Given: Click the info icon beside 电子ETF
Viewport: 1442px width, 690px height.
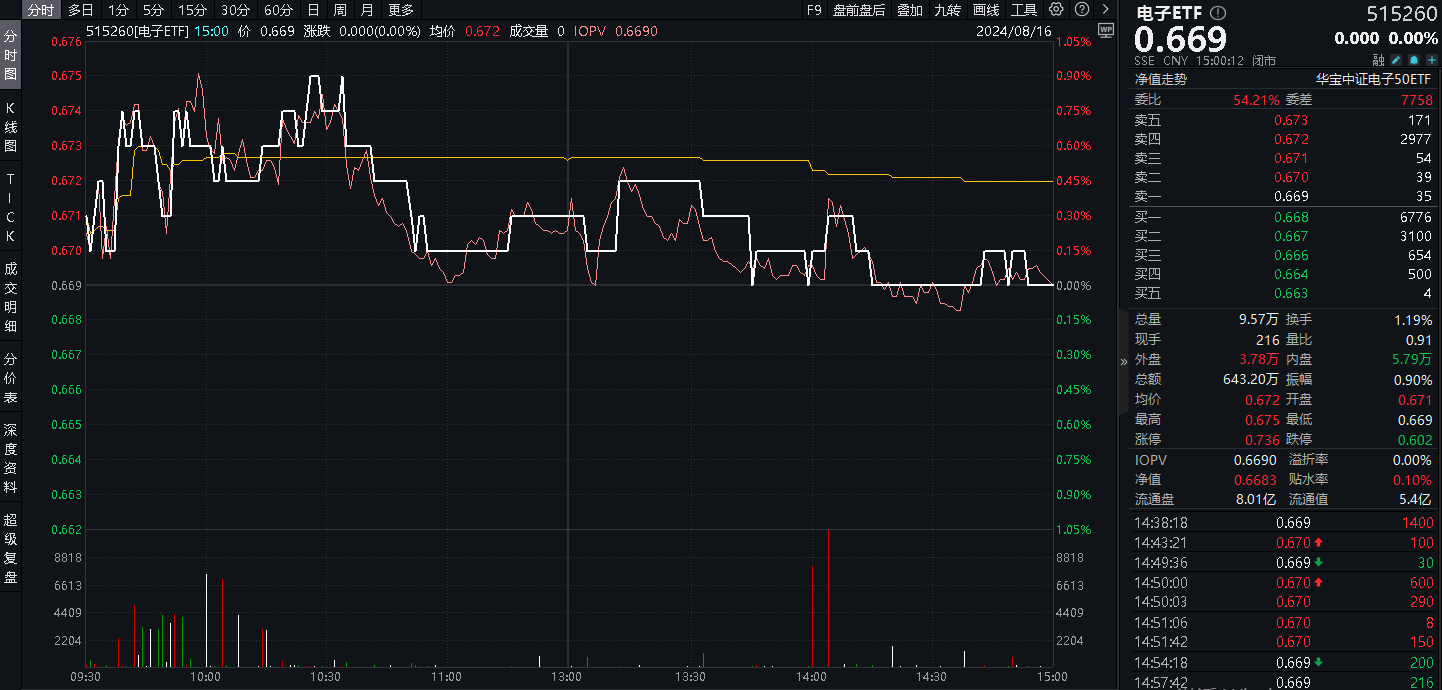Looking at the screenshot, I should (1217, 13).
